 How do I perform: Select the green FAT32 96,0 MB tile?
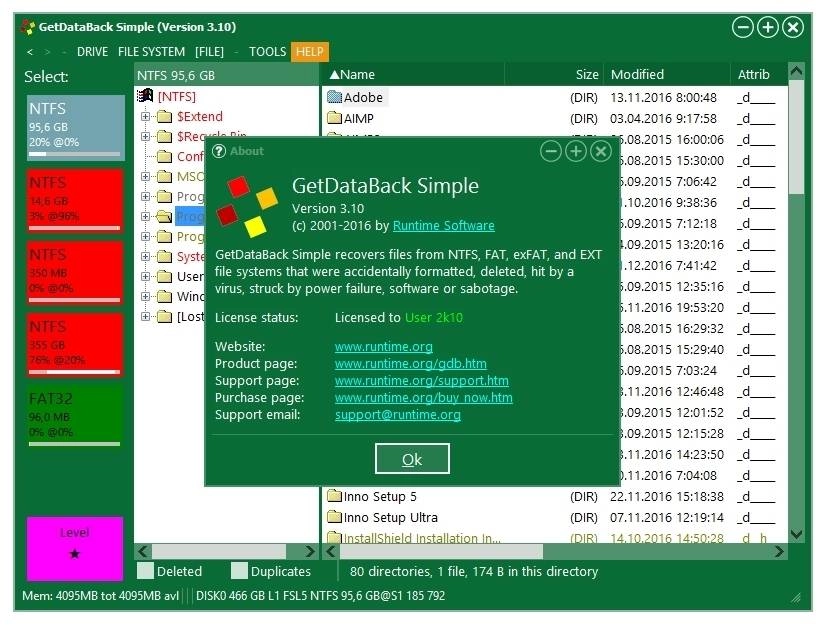click(x=75, y=417)
